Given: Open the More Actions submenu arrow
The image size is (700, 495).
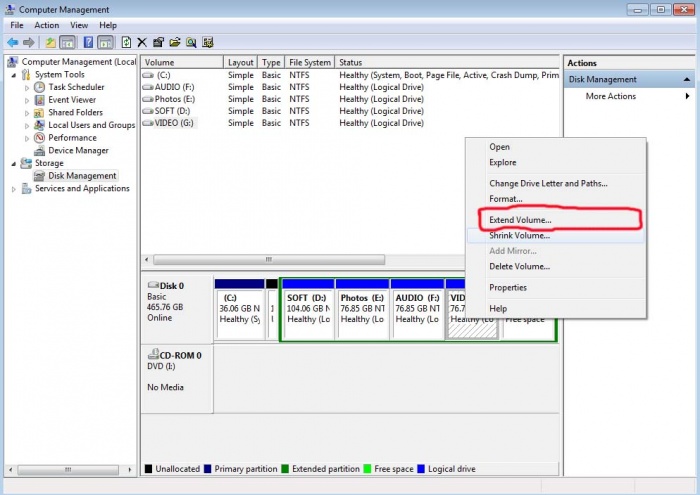Looking at the screenshot, I should coord(687,96).
